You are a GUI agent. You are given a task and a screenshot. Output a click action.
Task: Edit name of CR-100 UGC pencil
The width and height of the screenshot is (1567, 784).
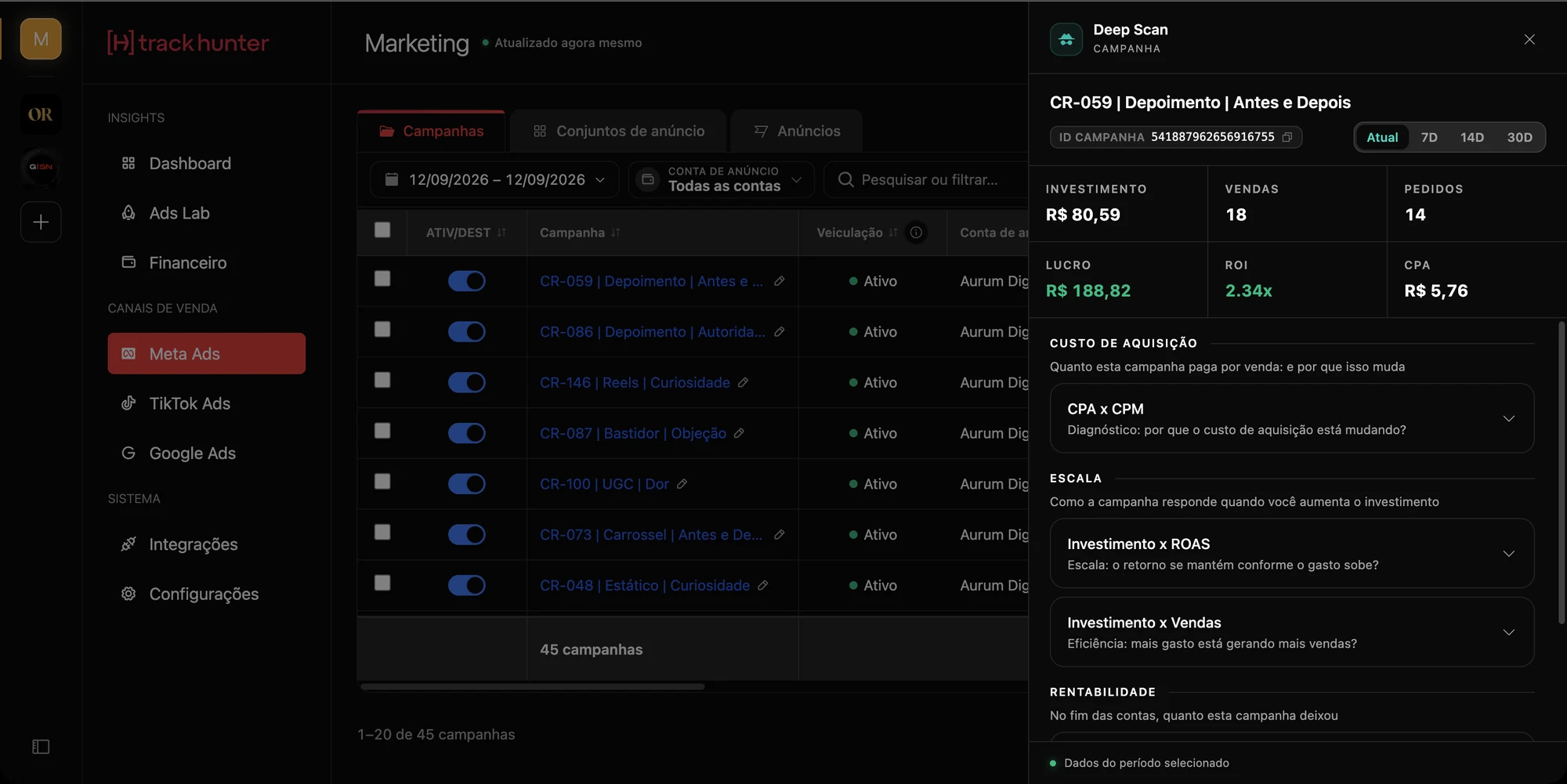[682, 484]
